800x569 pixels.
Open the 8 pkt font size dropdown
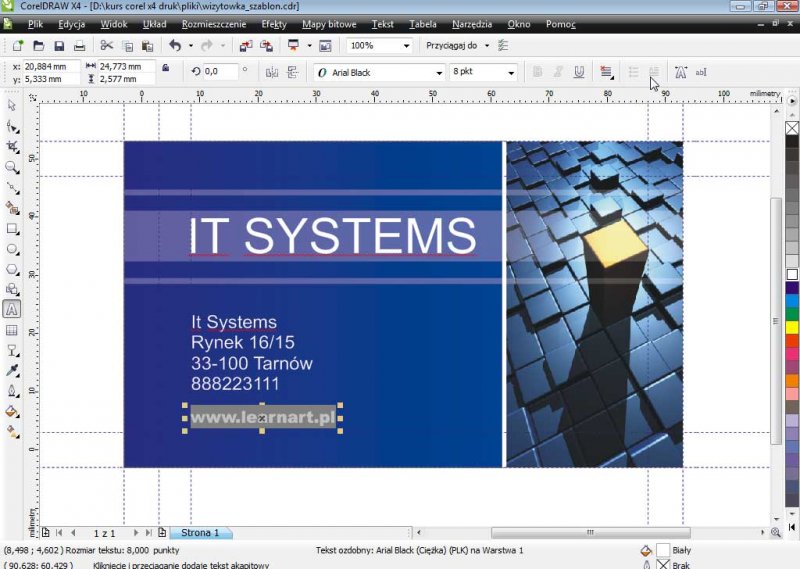point(511,72)
